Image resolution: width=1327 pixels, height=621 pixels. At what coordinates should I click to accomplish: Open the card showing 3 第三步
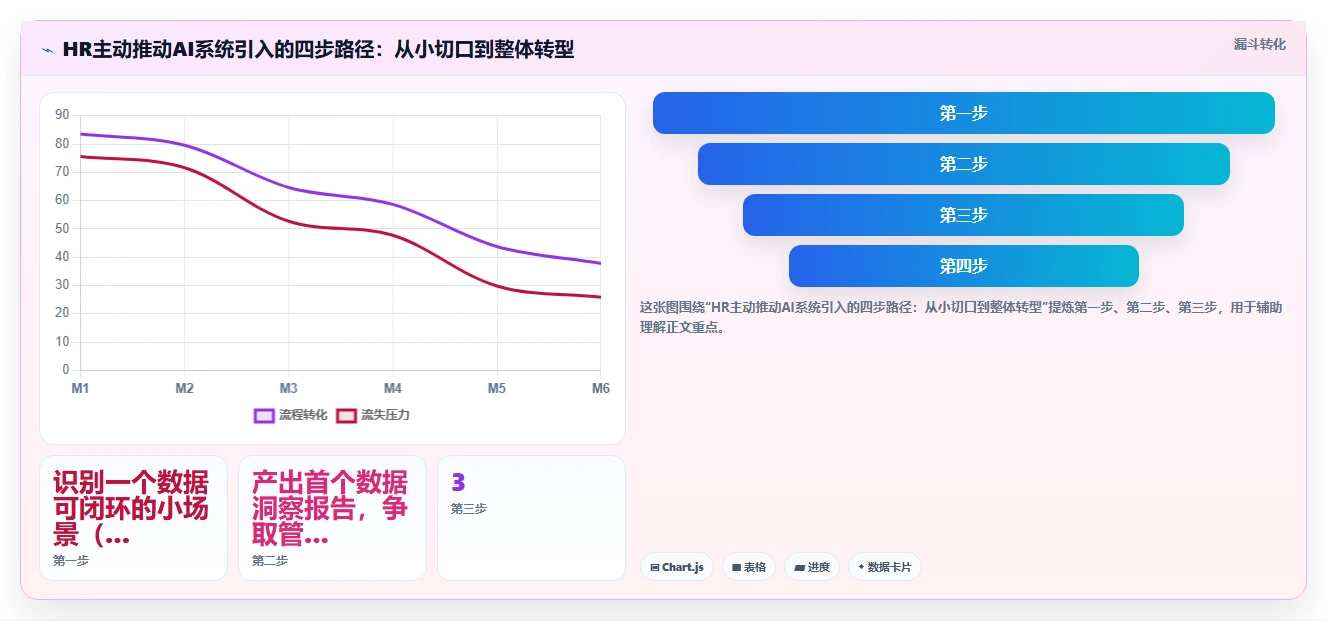pyautogui.click(x=531, y=518)
